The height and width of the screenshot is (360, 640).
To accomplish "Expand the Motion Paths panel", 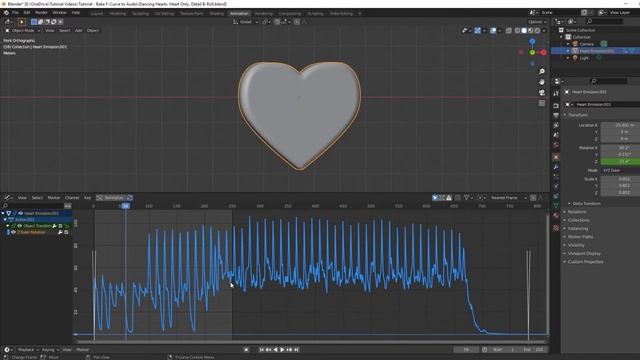I will tap(580, 237).
